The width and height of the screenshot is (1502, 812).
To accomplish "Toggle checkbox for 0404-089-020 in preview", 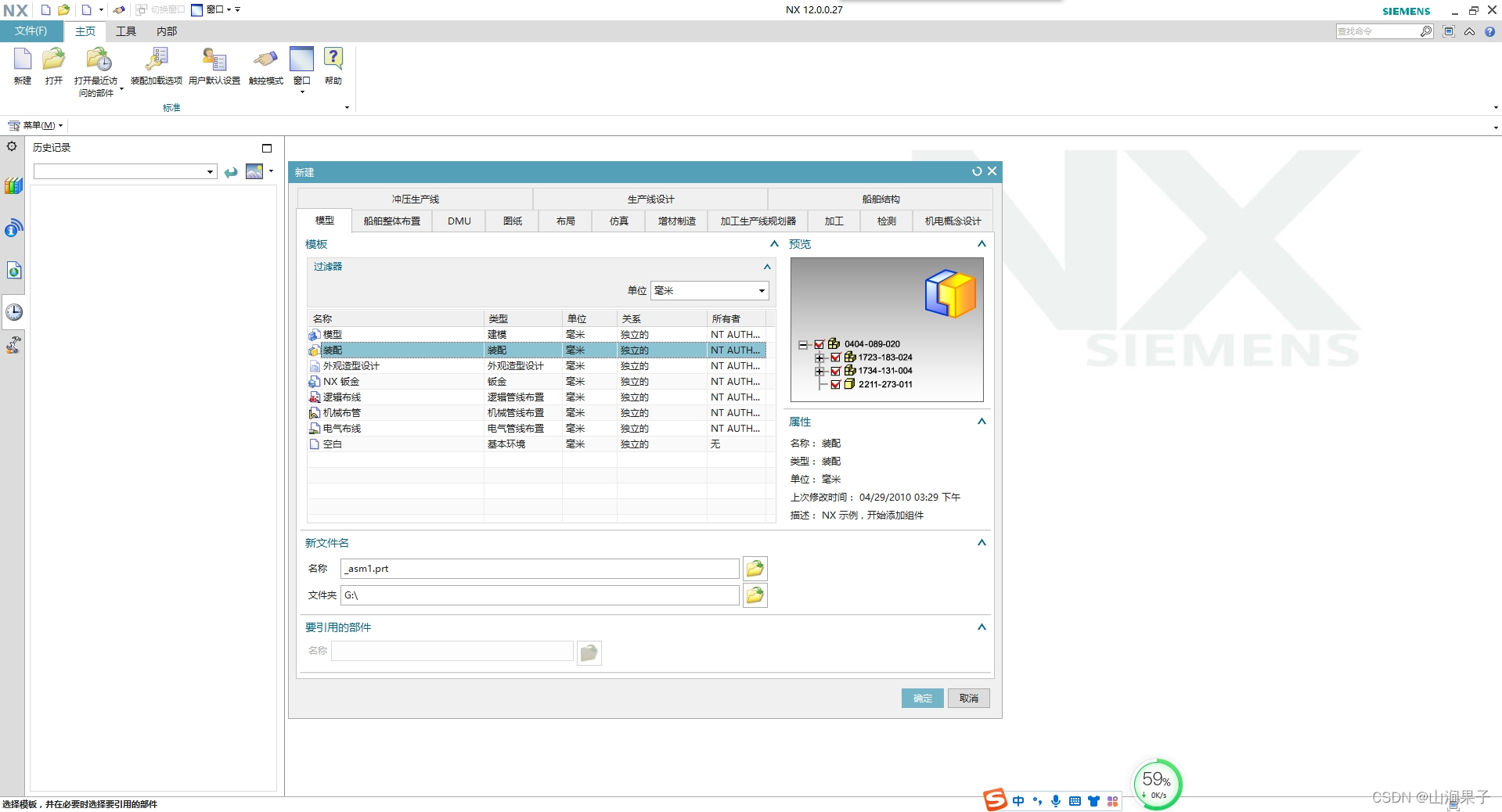I will click(819, 344).
